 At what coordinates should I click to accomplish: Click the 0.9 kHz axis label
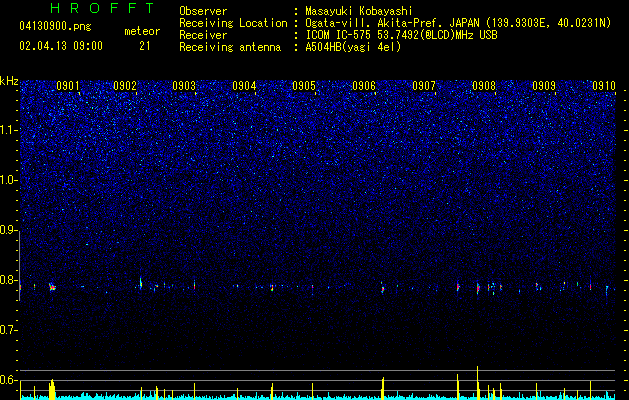8,230
